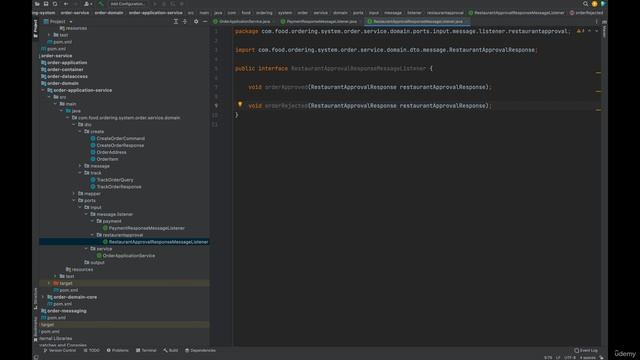
Task: Collapse the order-application-service module
Action: (43, 90)
